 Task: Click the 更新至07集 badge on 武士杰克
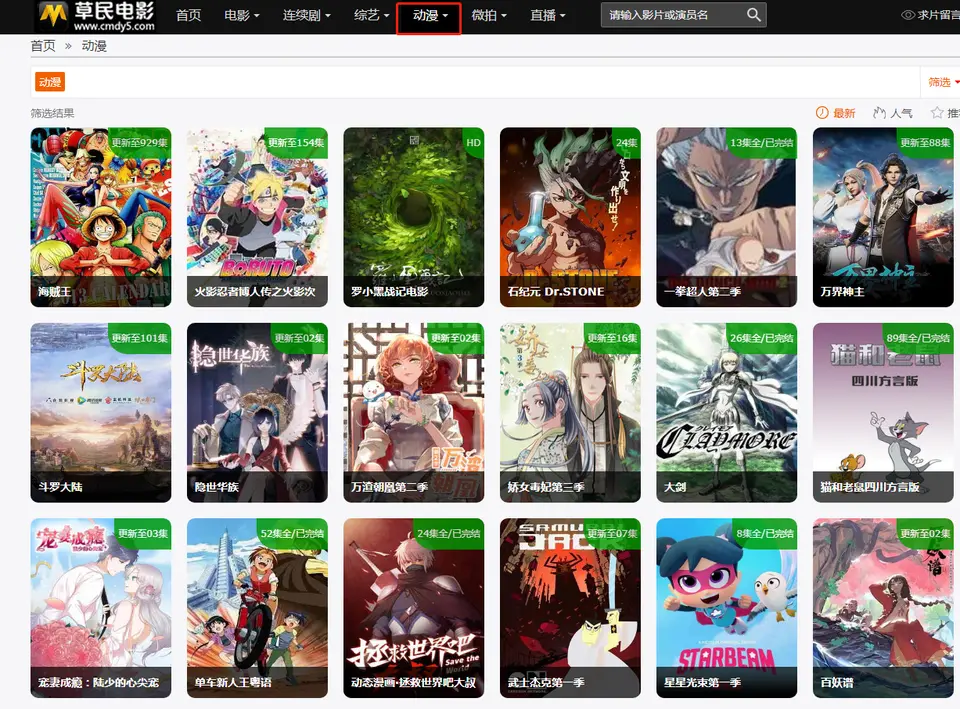(612, 533)
